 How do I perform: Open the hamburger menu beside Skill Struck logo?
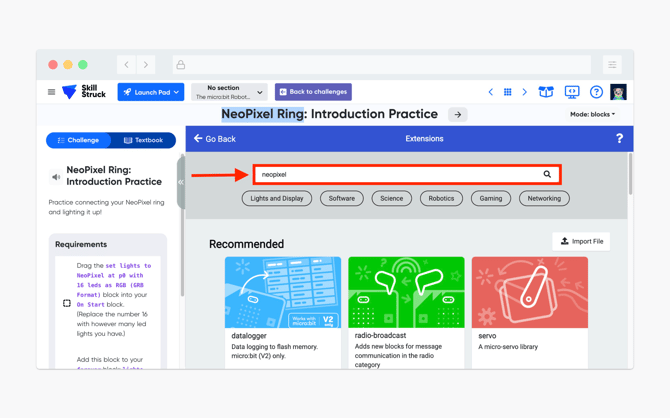(x=51, y=92)
